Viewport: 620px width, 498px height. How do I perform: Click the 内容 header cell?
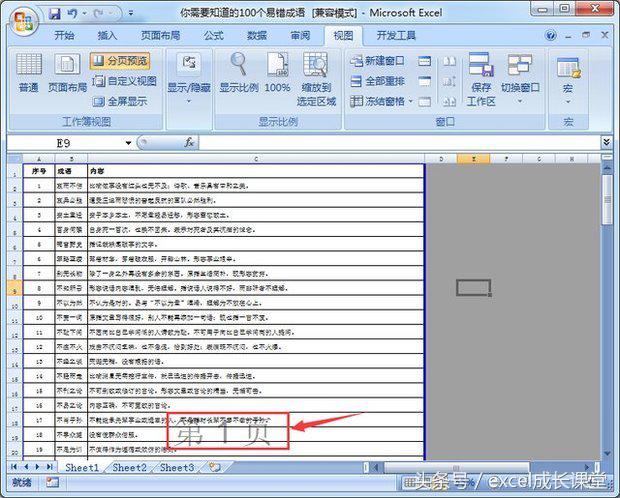tap(255, 171)
